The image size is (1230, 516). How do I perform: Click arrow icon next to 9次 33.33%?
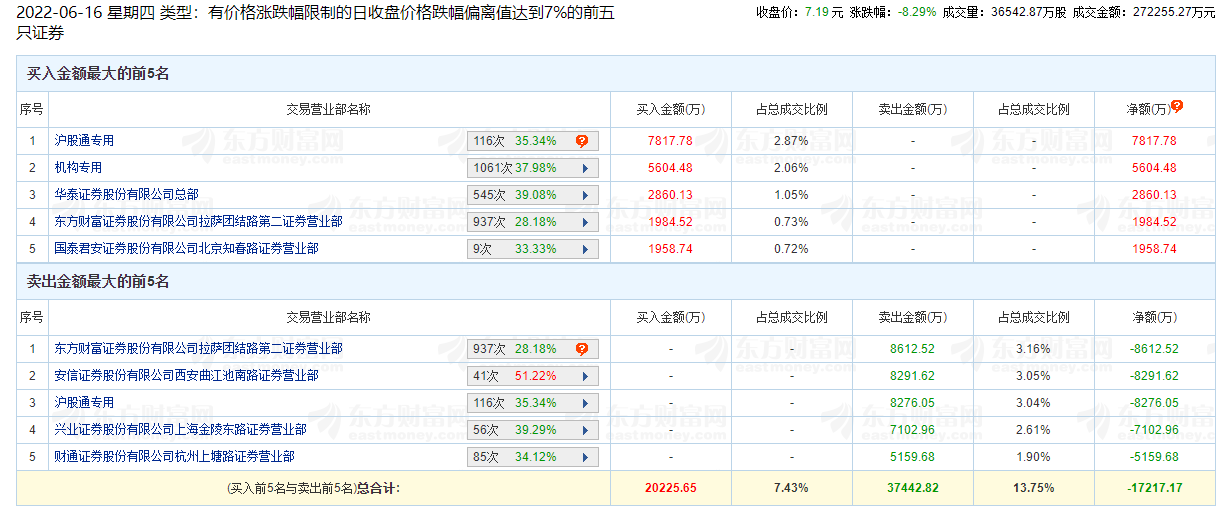(583, 249)
